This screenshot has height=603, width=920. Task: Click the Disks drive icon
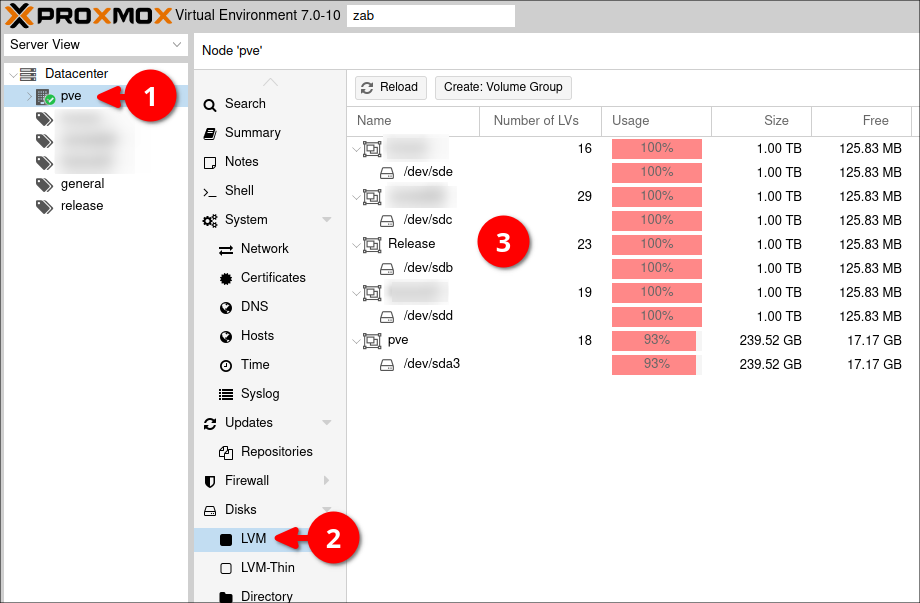click(x=209, y=510)
